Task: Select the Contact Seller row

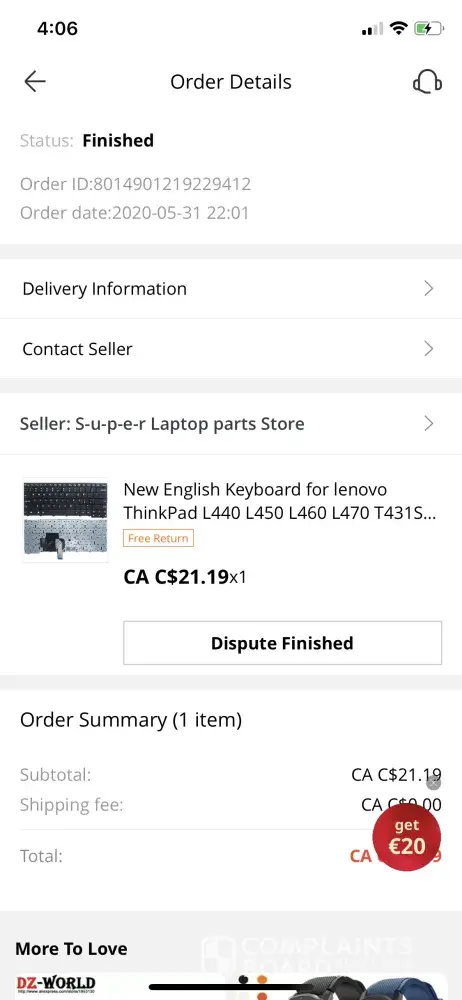Action: coord(231,349)
